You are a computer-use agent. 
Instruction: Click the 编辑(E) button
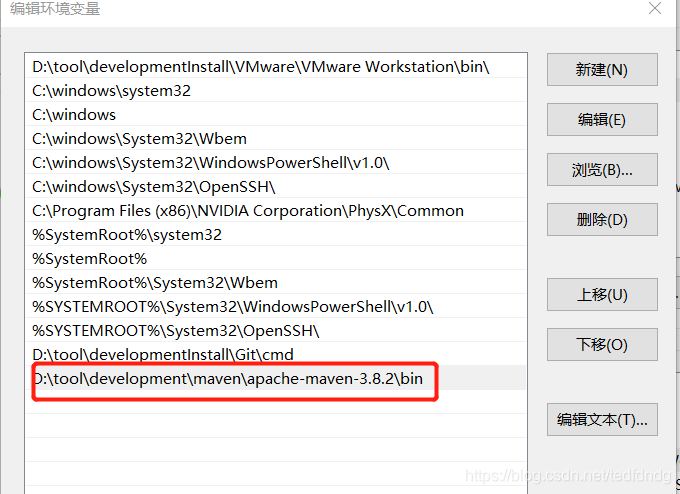coord(602,119)
